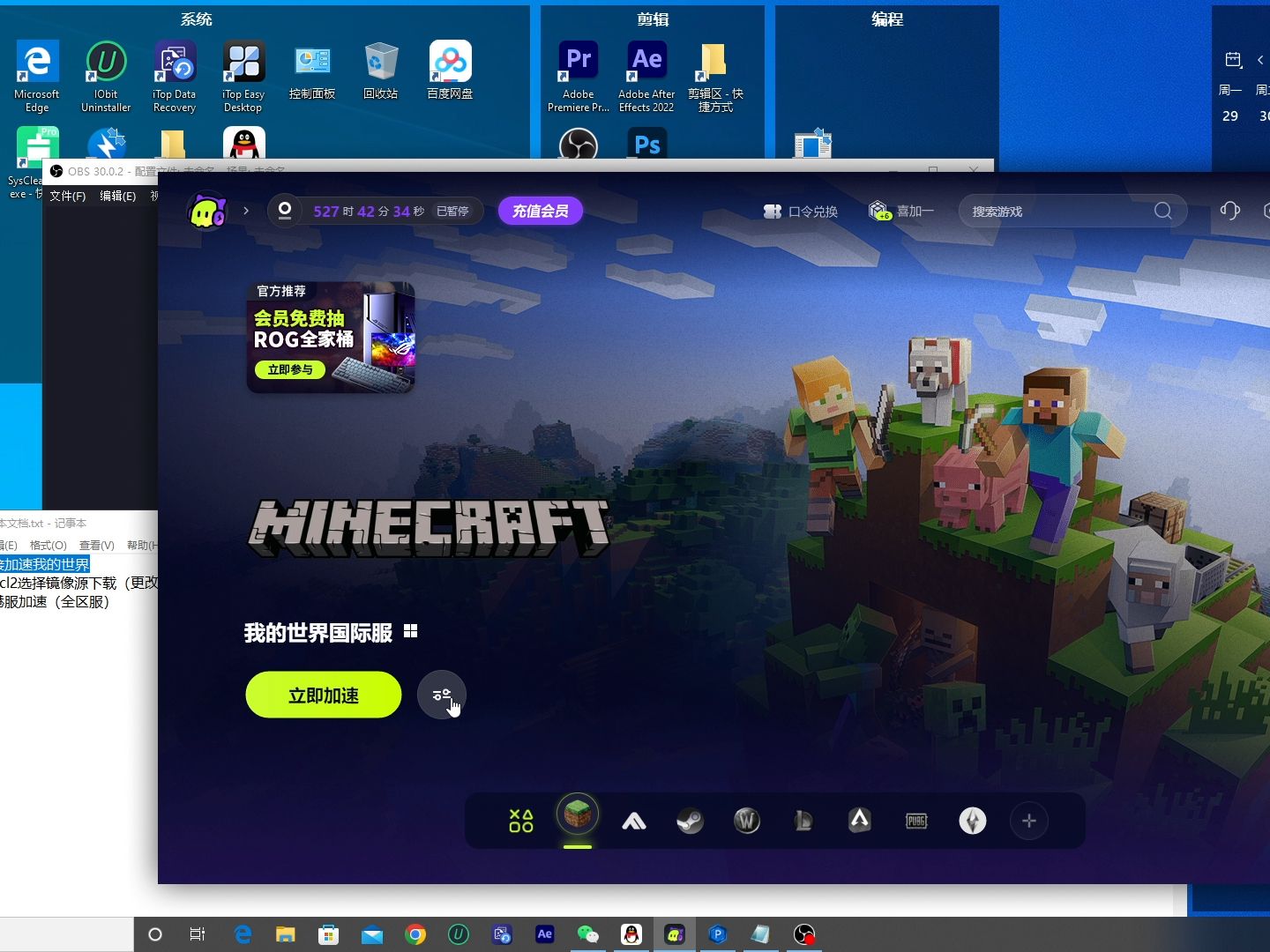Open Notepad 查看(V) menu
The height and width of the screenshot is (952, 1270).
[x=97, y=546]
